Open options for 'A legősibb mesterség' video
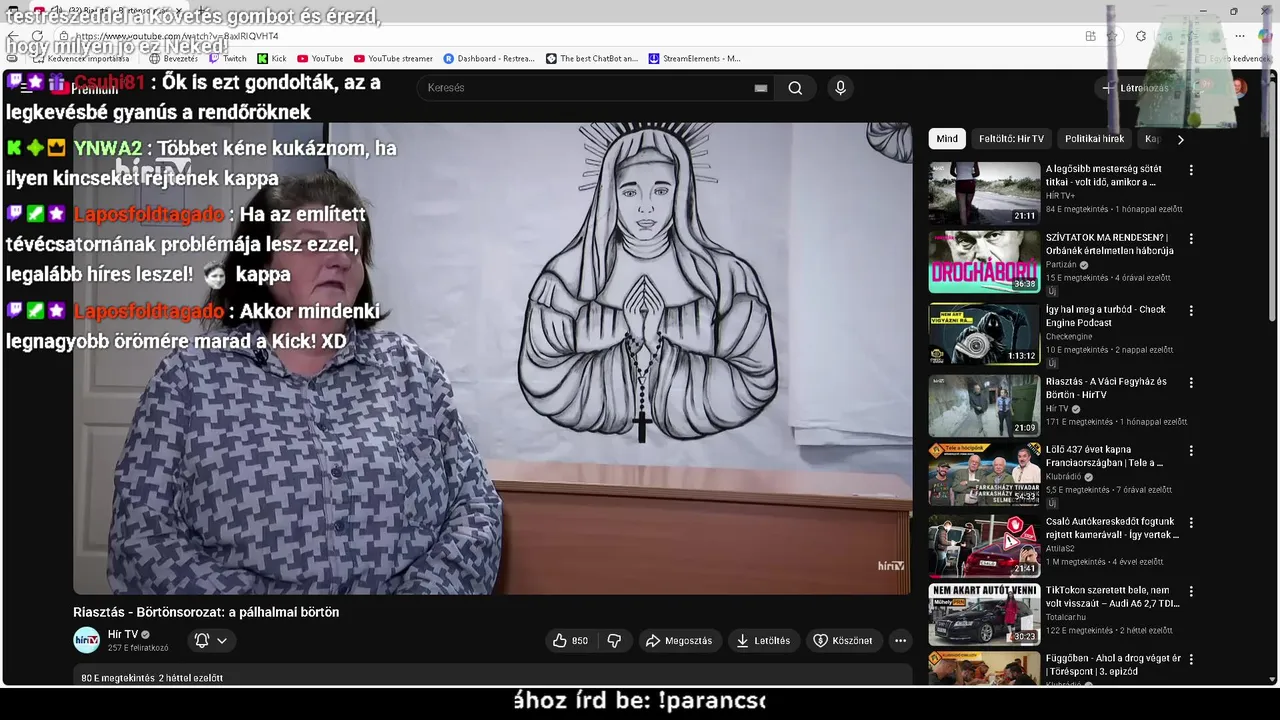 [x=1191, y=170]
